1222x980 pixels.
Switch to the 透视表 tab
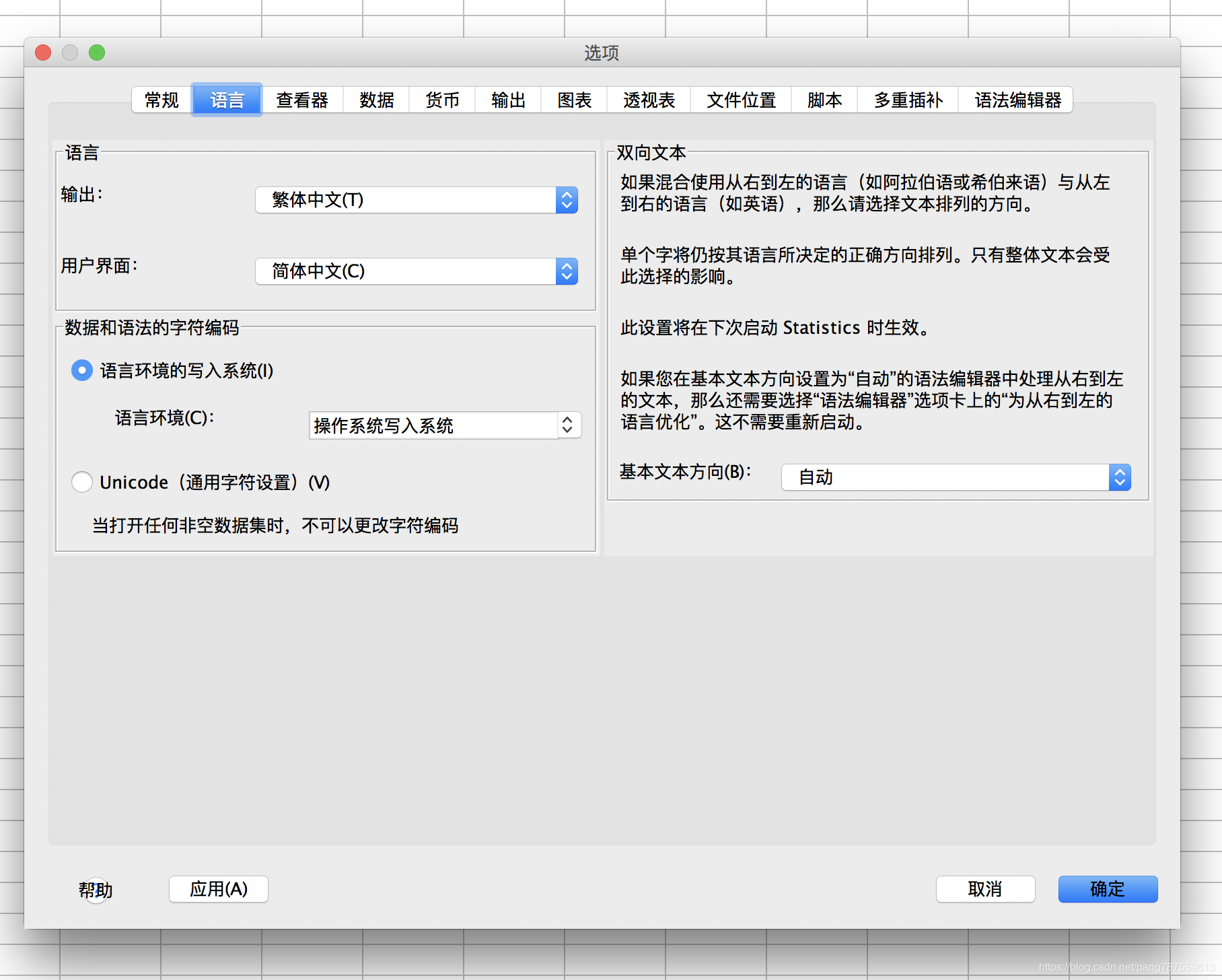click(649, 100)
